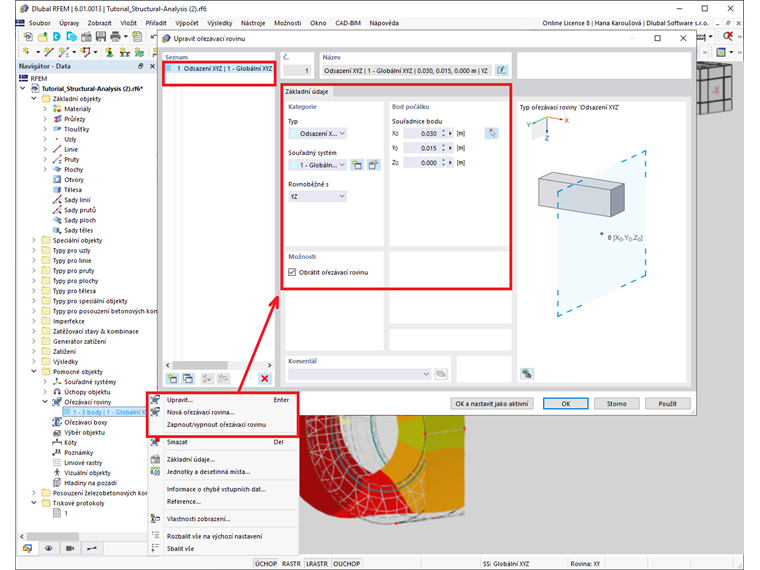Click the New line tool icon
The image size is (760, 570).
click(x=48, y=52)
